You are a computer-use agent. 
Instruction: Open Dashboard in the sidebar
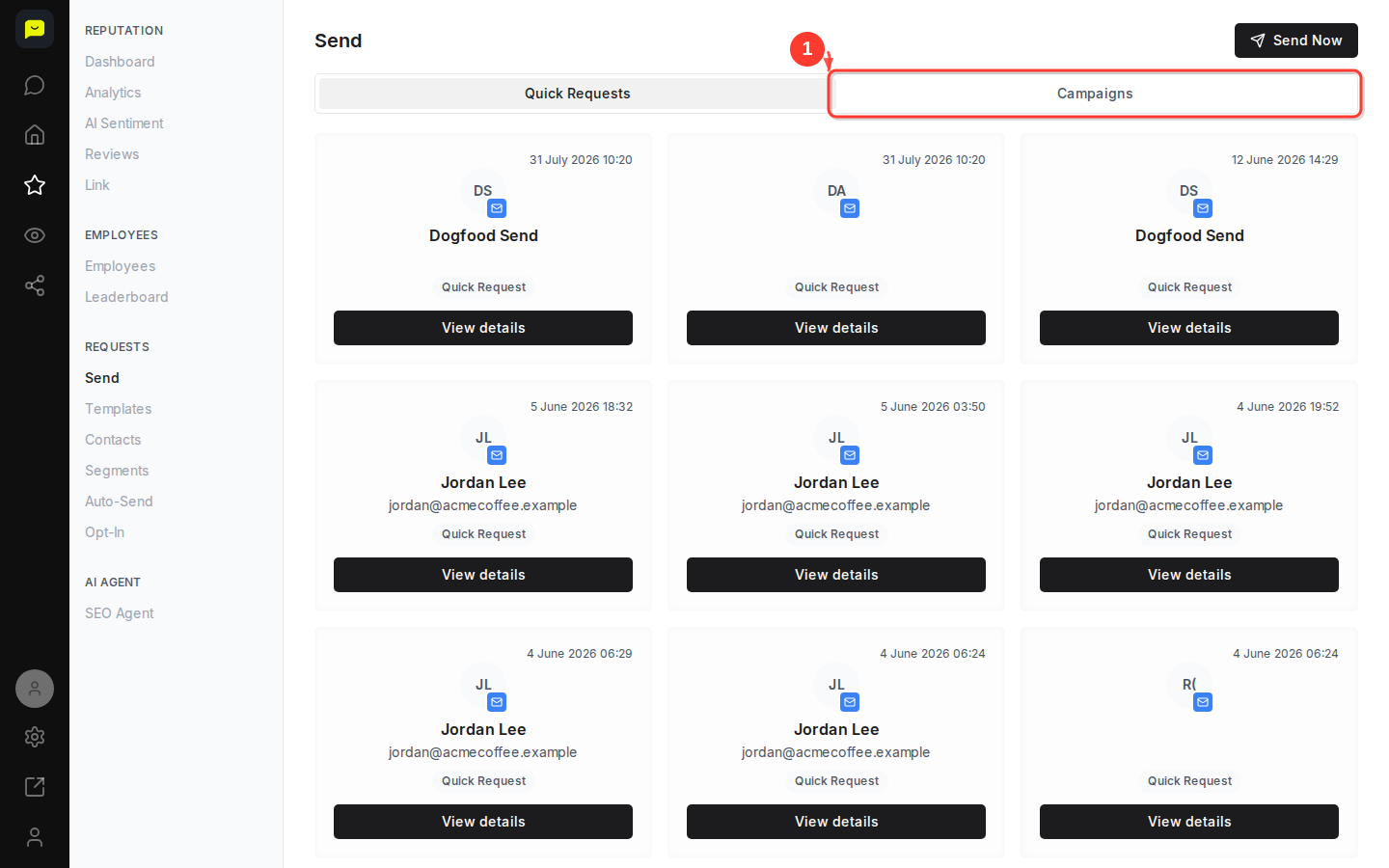pyautogui.click(x=120, y=62)
